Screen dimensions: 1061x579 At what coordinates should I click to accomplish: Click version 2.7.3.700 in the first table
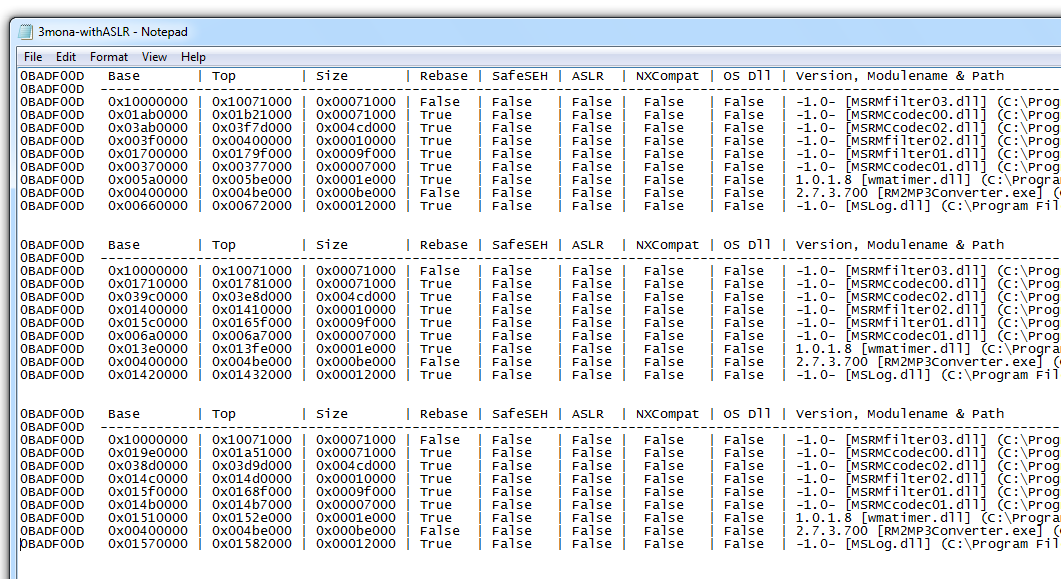pyautogui.click(x=832, y=193)
